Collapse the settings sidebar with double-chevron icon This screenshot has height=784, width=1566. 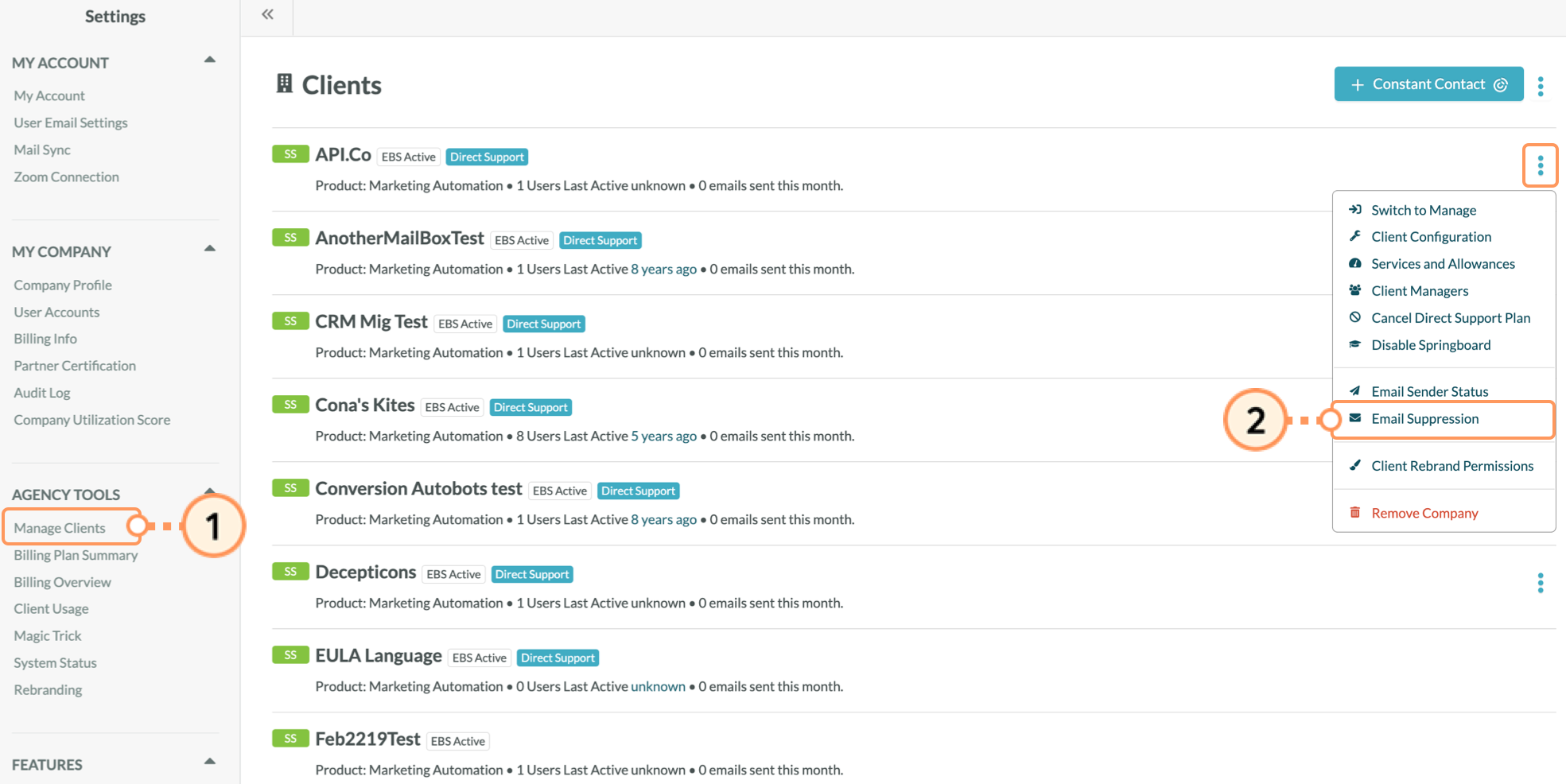click(x=268, y=14)
